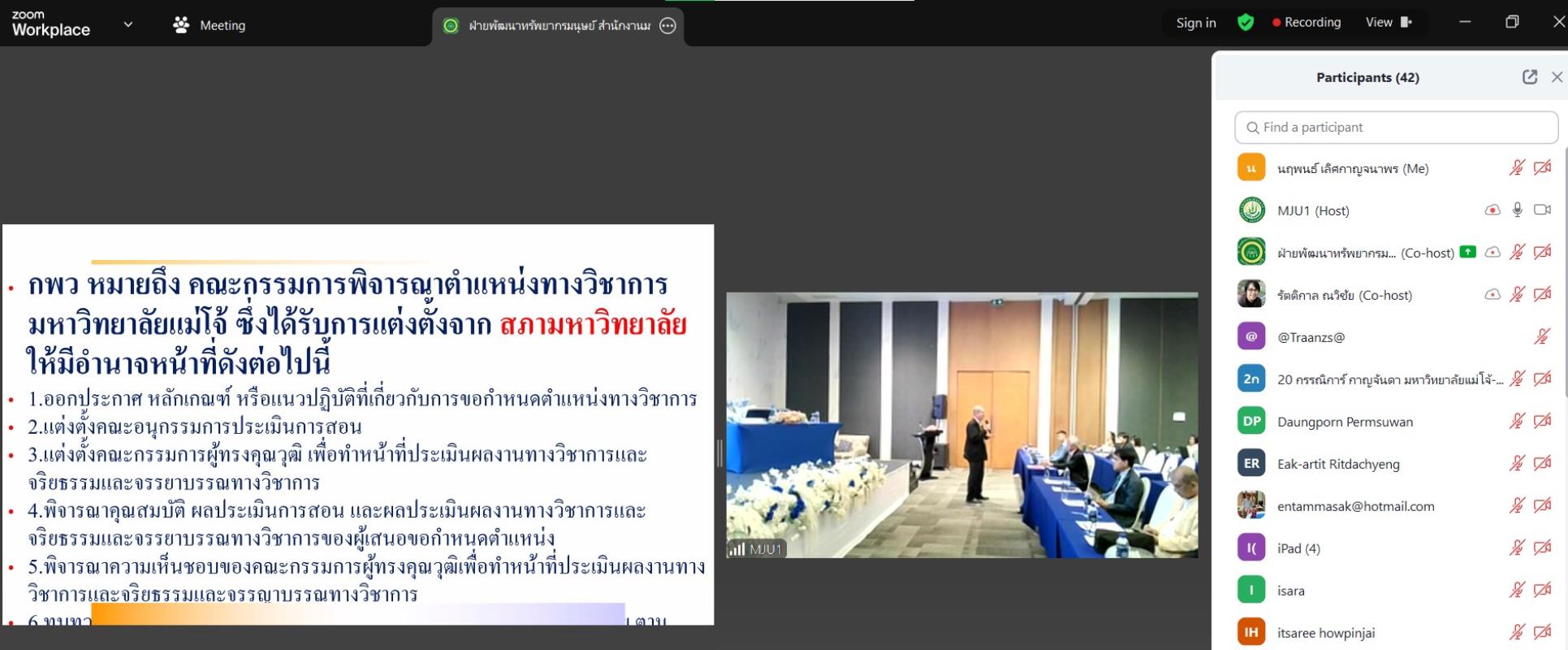Click the Find a participant search field

coord(1395,128)
